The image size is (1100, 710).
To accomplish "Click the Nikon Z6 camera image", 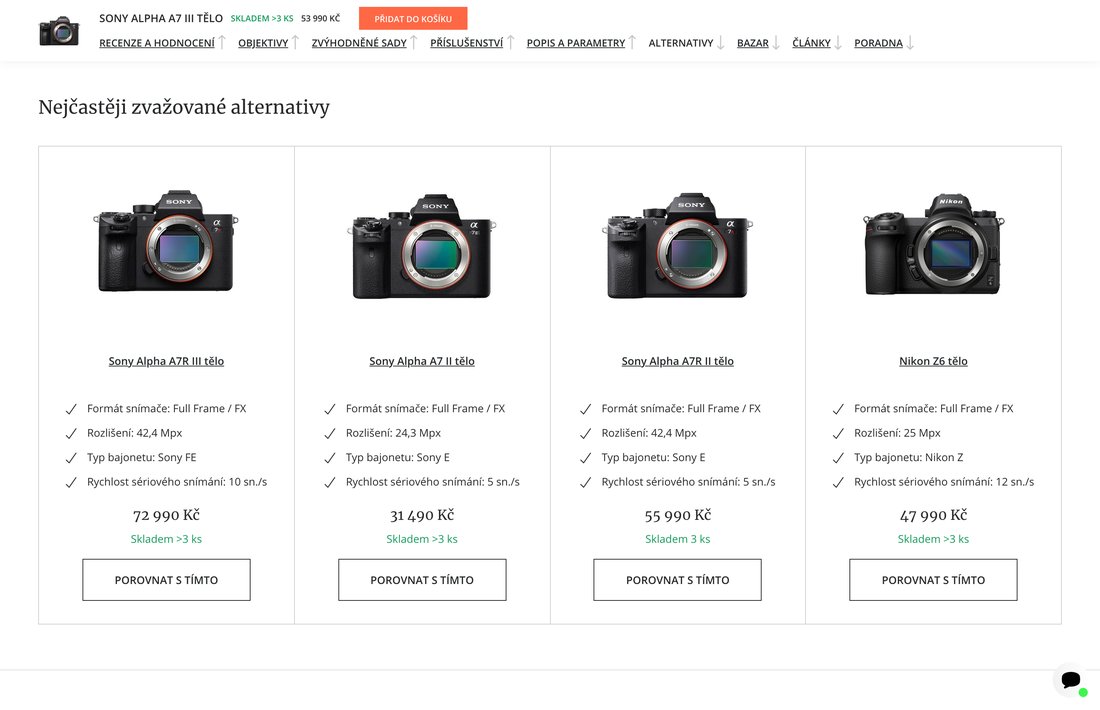I will pyautogui.click(x=933, y=245).
